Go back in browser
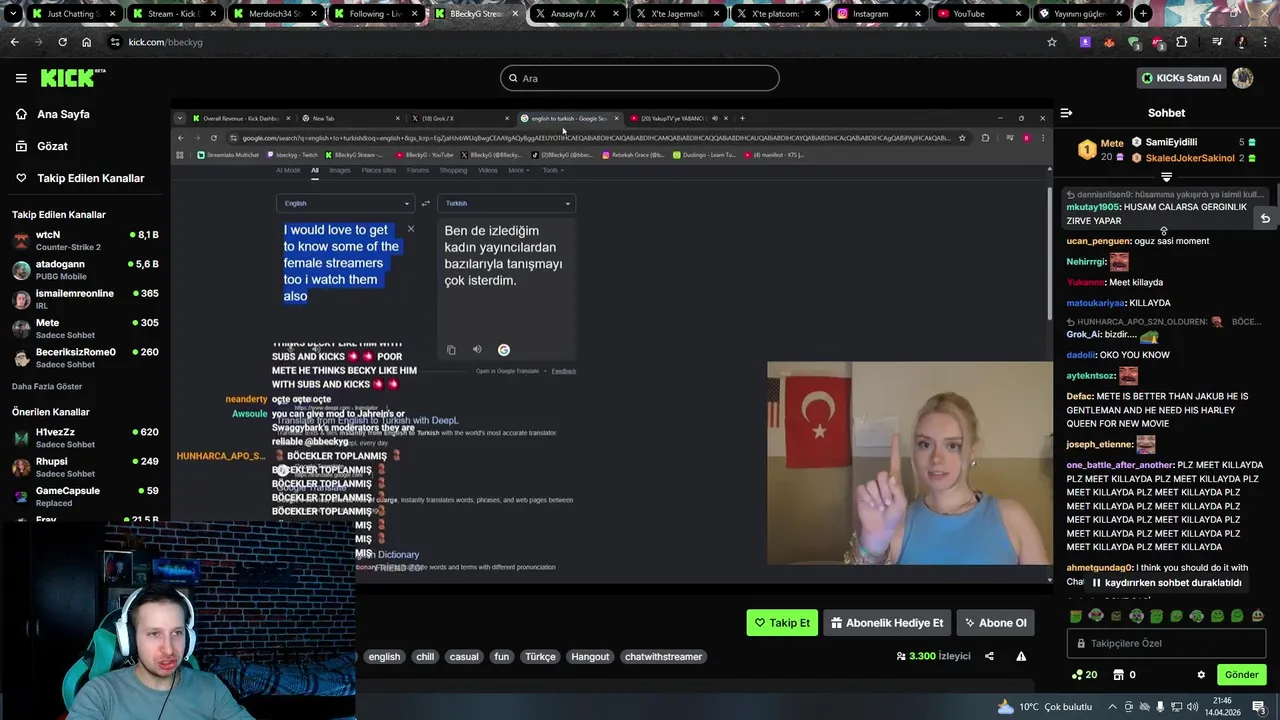This screenshot has height=720, width=1280. [14, 42]
